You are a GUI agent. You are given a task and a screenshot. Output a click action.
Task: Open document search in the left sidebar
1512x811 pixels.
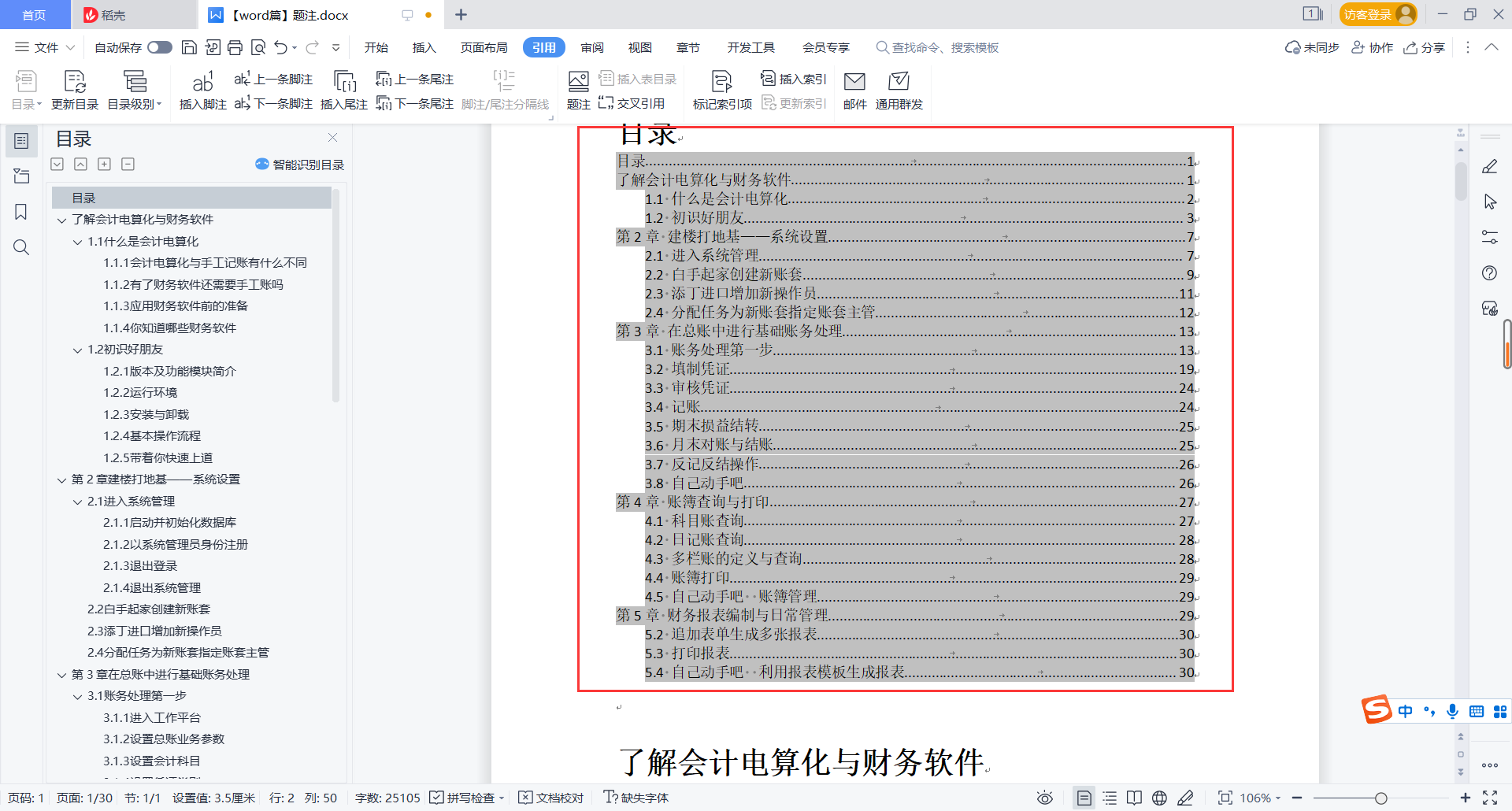pyautogui.click(x=21, y=247)
